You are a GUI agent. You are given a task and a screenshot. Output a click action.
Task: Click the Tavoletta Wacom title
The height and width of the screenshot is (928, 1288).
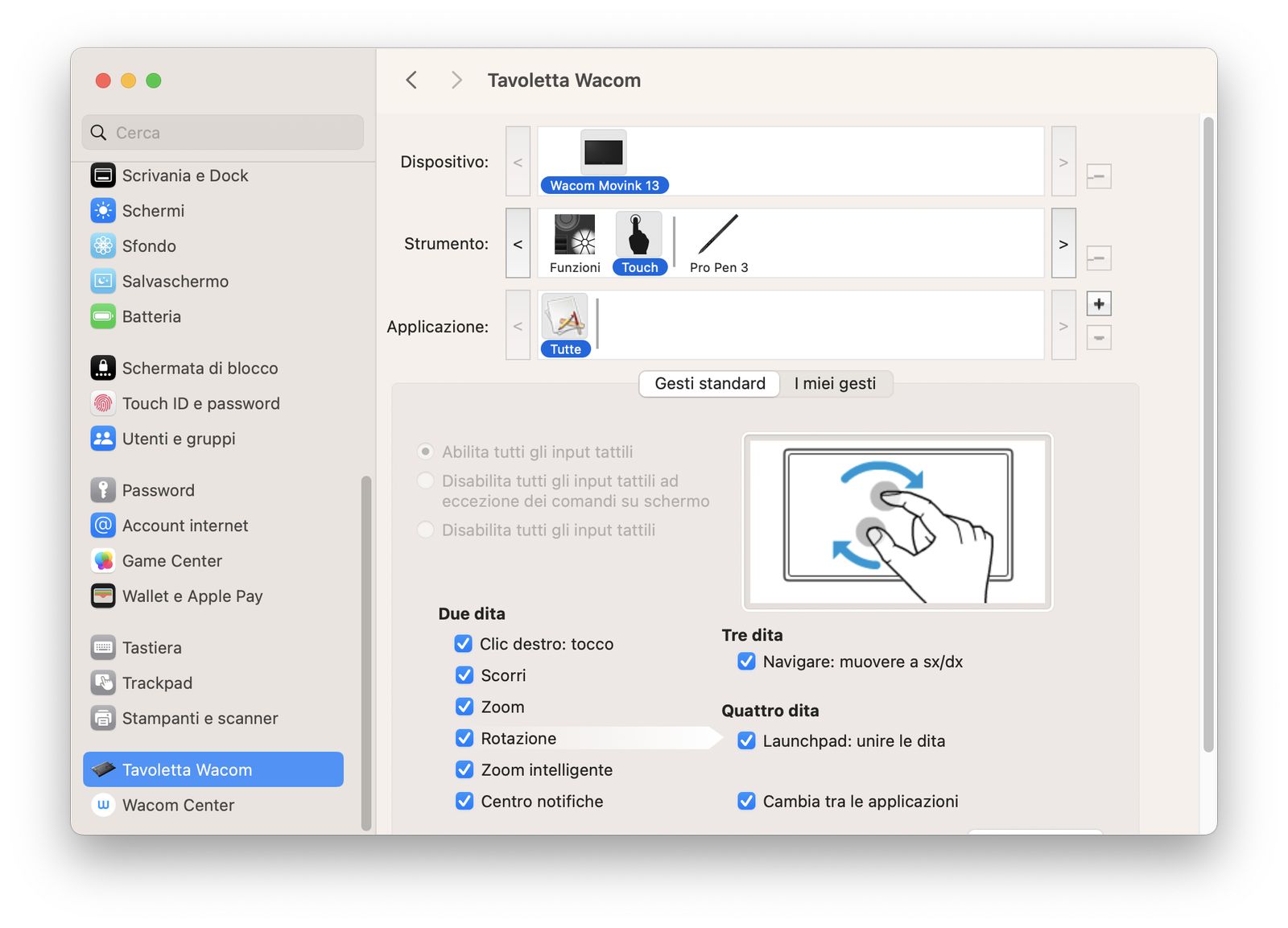tap(564, 80)
